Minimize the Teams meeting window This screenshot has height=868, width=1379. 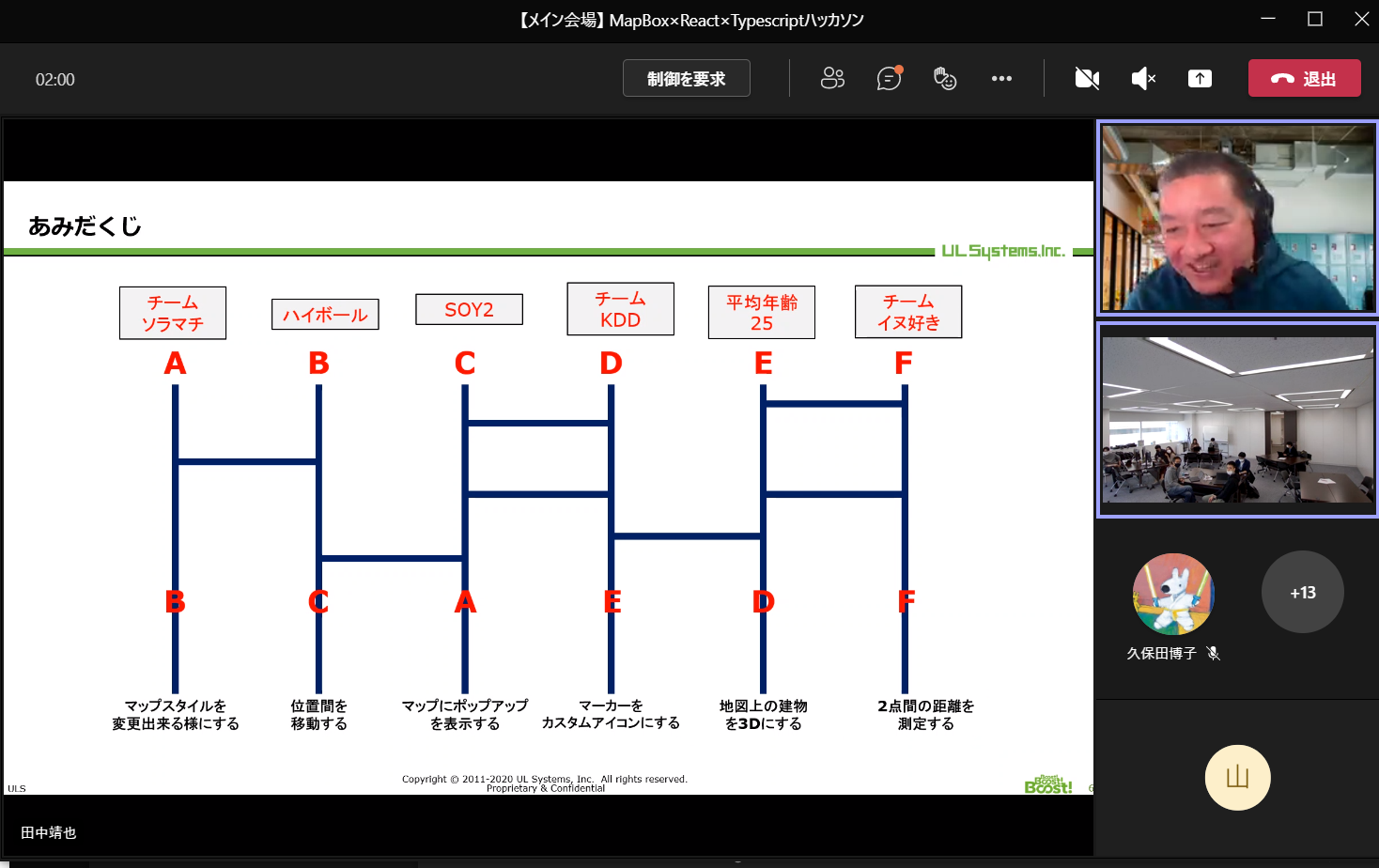1268,19
